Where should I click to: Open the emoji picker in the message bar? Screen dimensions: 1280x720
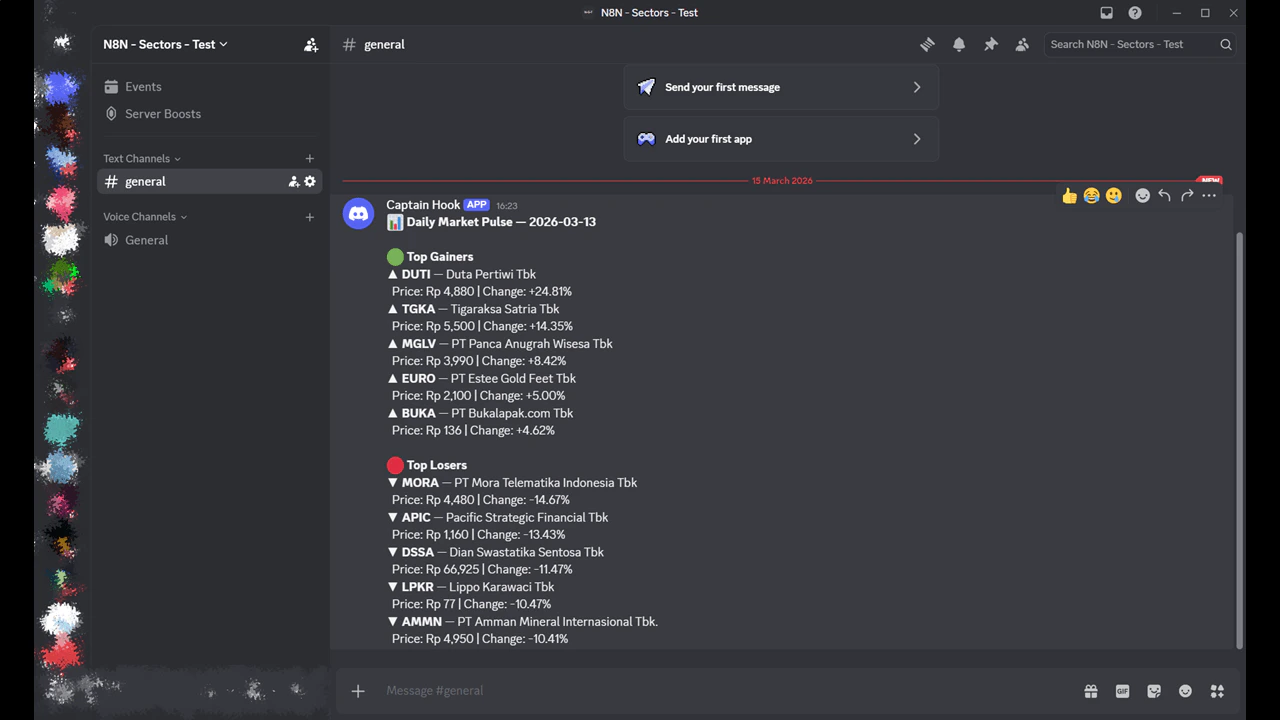pyautogui.click(x=1185, y=691)
